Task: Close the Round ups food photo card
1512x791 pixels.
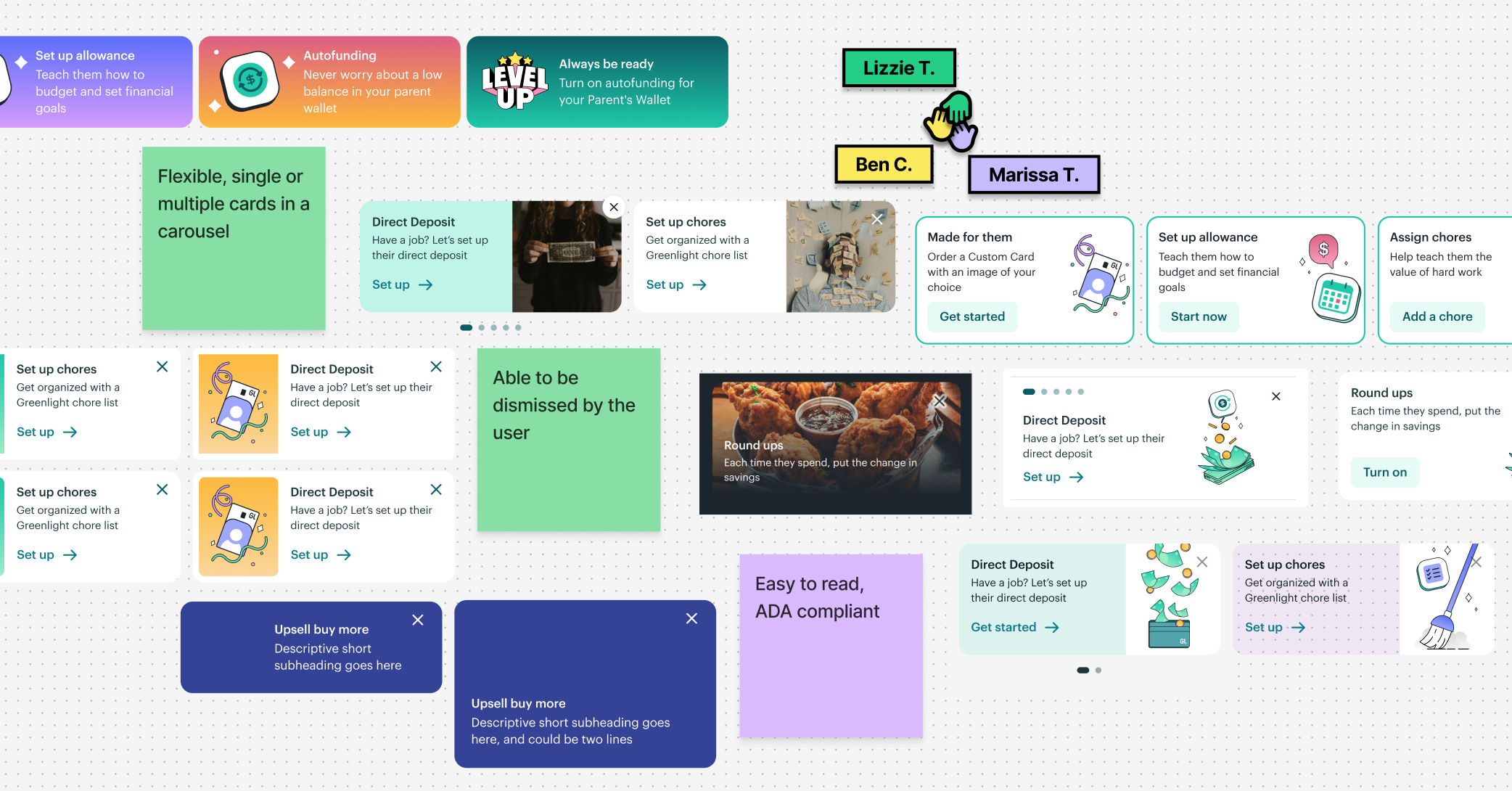Action: coord(940,401)
